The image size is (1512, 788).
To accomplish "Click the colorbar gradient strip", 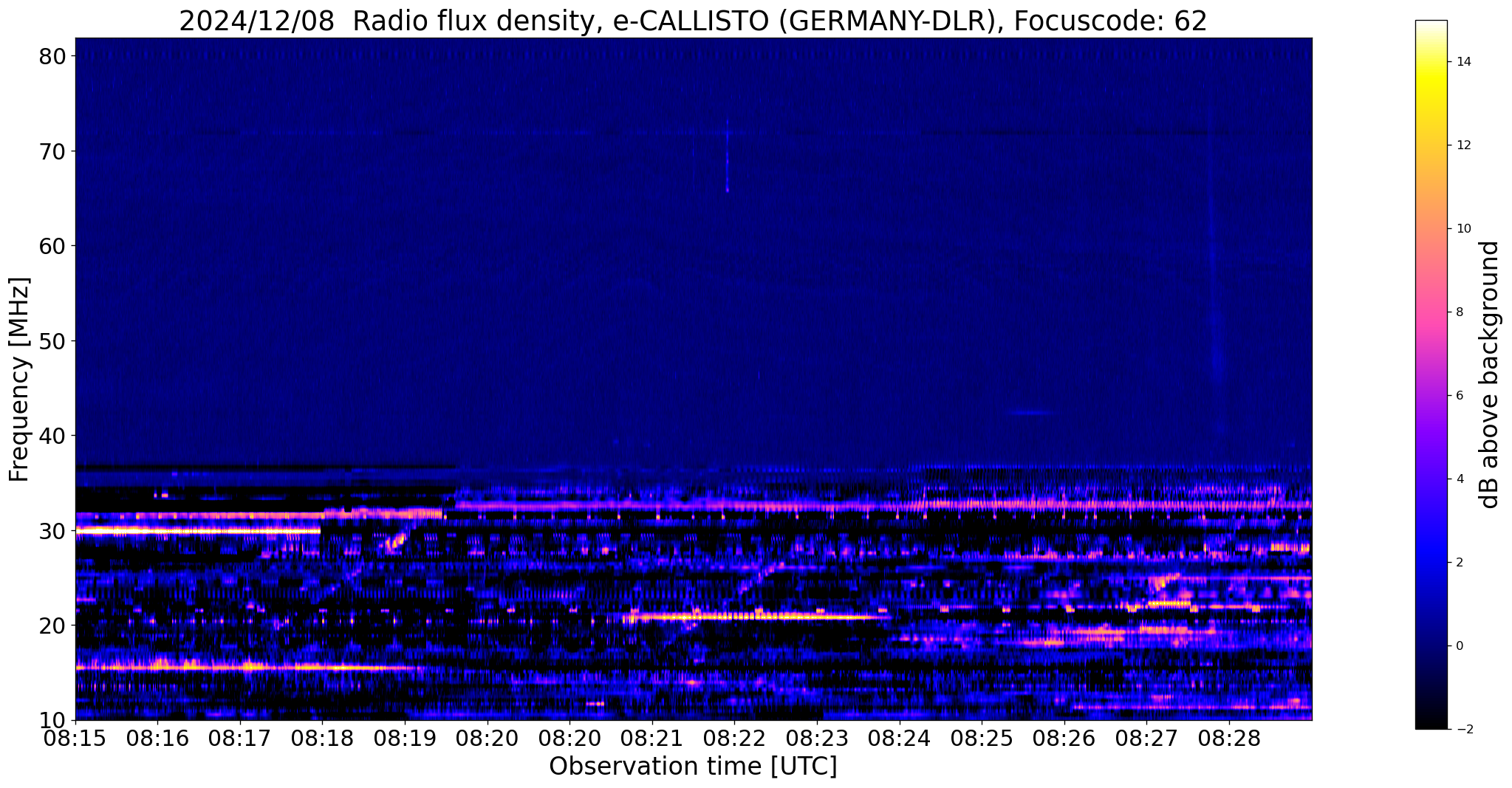I will click(1431, 374).
